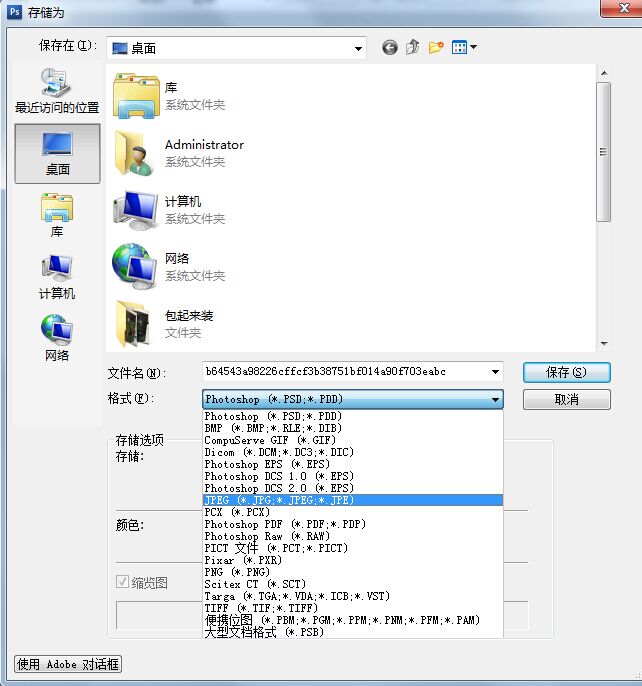Choose Photoshop Raw format
This screenshot has height=686, width=642.
(x=353, y=536)
